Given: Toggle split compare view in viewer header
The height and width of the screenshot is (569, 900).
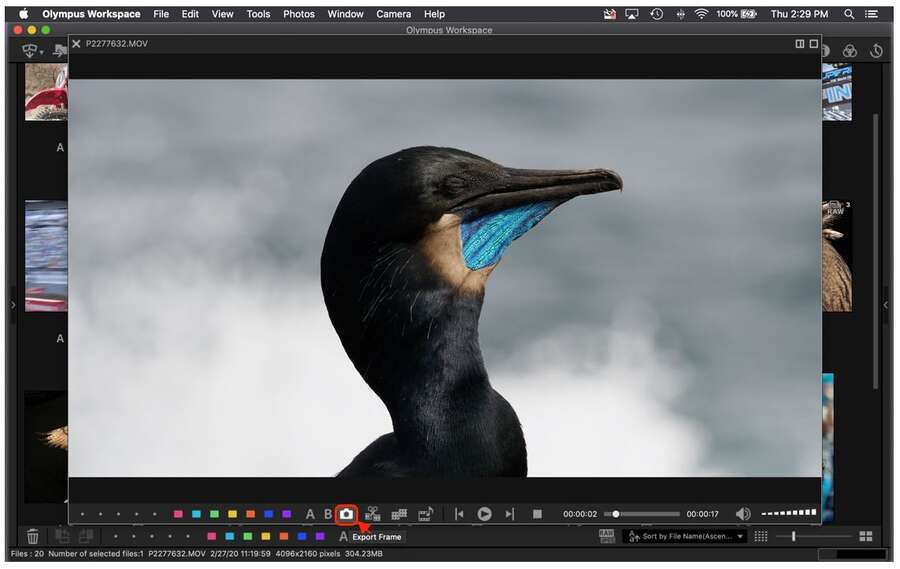Looking at the screenshot, I should [799, 44].
